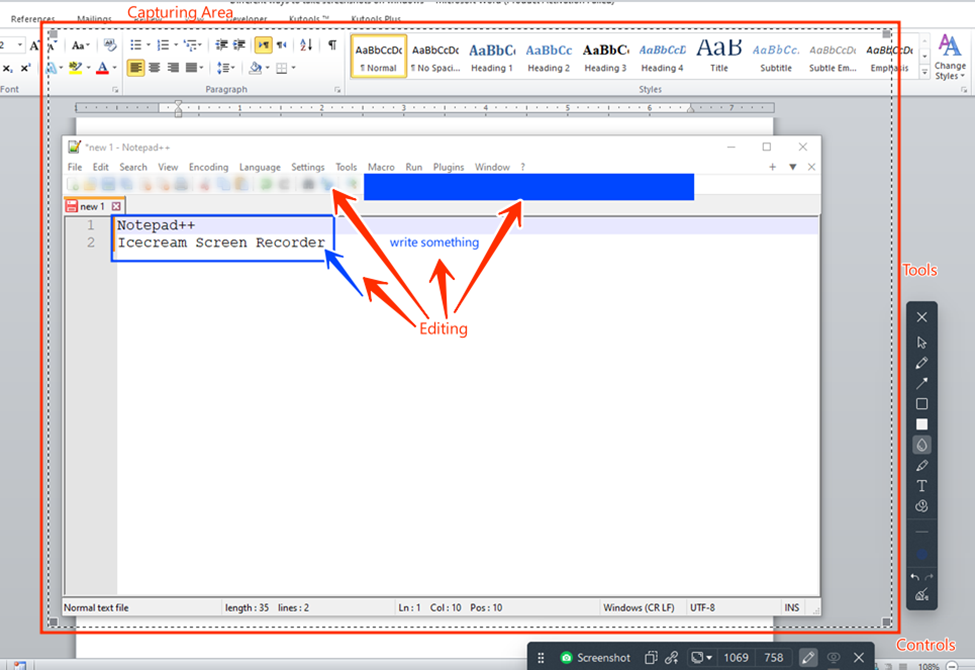Toggle Numbering list in Word ribbon
The image size is (975, 670).
click(x=163, y=45)
